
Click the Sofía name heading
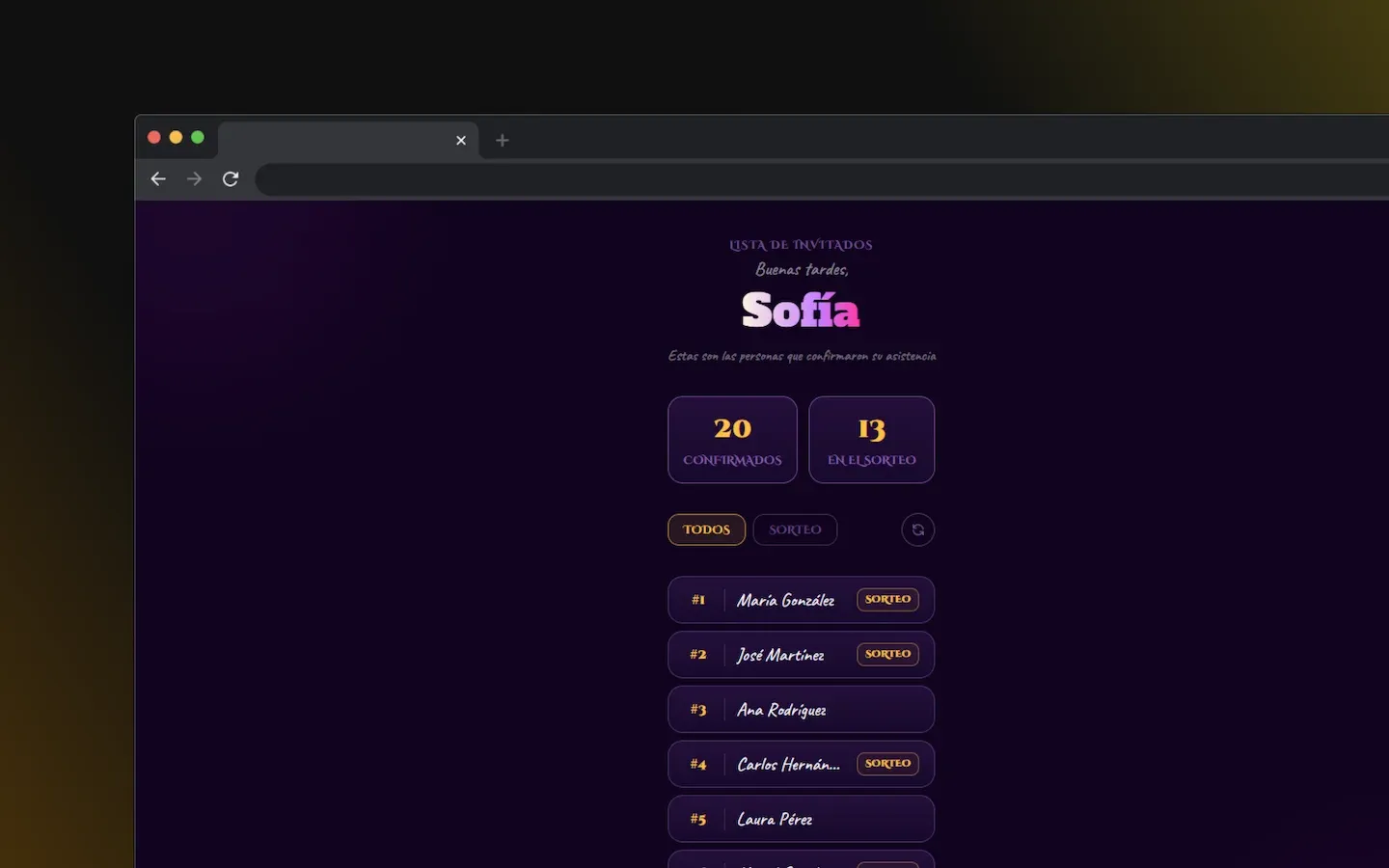[801, 311]
